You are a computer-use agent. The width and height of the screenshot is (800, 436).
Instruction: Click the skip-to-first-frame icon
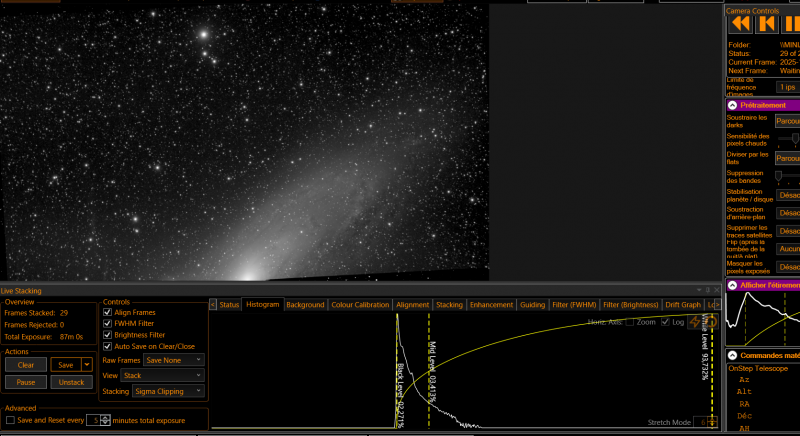[x=767, y=24]
